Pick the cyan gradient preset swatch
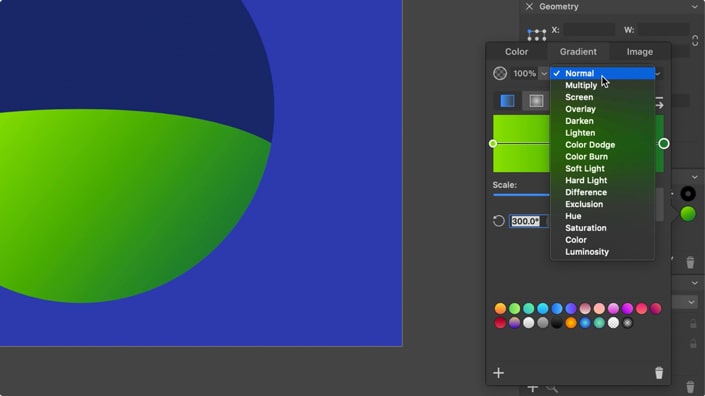Screen dimensions: 705x396 pyautogui.click(x=543, y=308)
